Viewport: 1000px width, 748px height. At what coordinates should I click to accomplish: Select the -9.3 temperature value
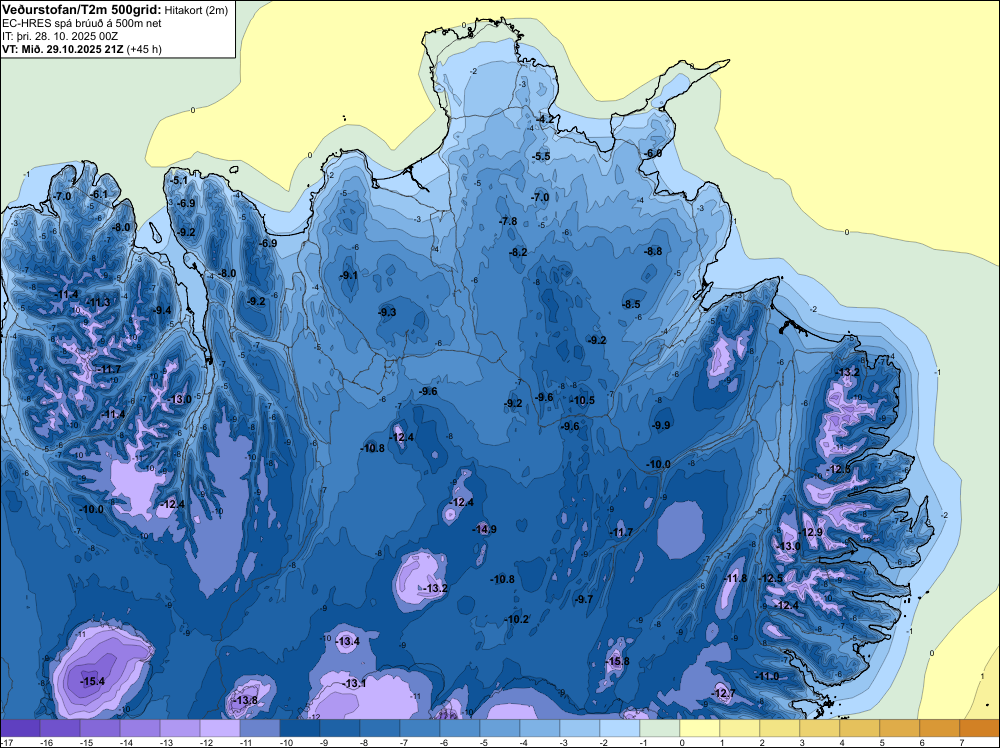(387, 312)
